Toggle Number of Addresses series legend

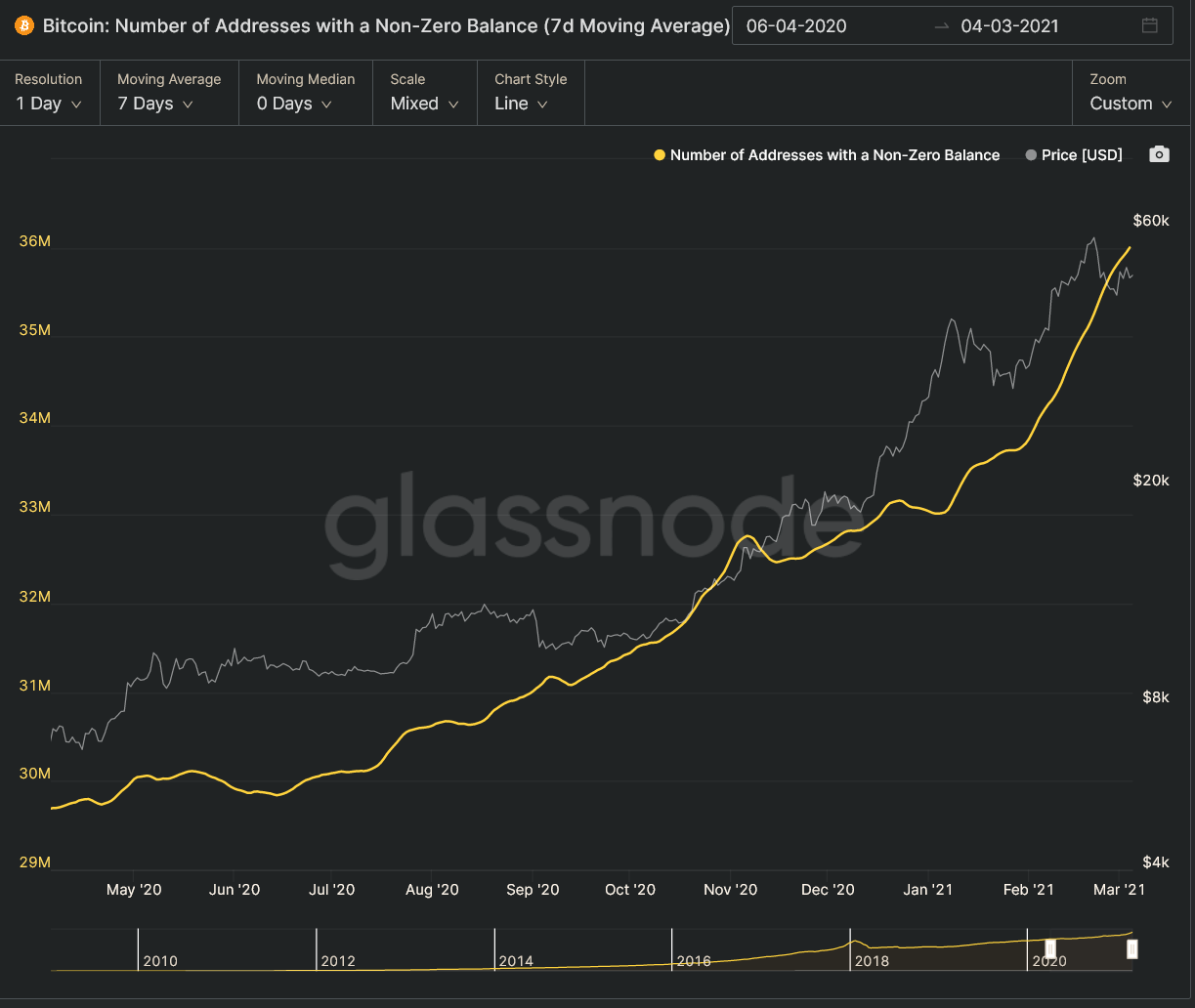pyautogui.click(x=827, y=154)
